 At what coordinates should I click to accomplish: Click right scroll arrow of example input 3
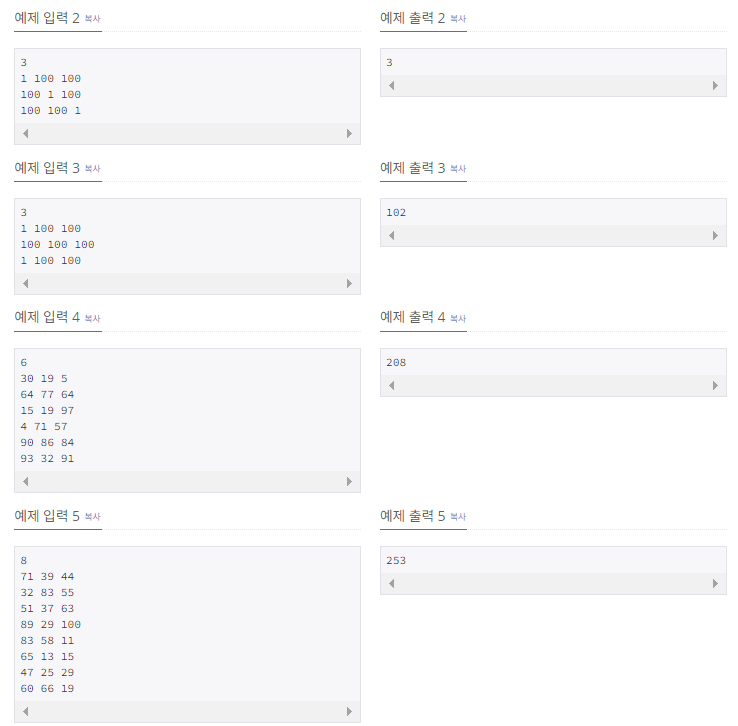[x=349, y=284]
